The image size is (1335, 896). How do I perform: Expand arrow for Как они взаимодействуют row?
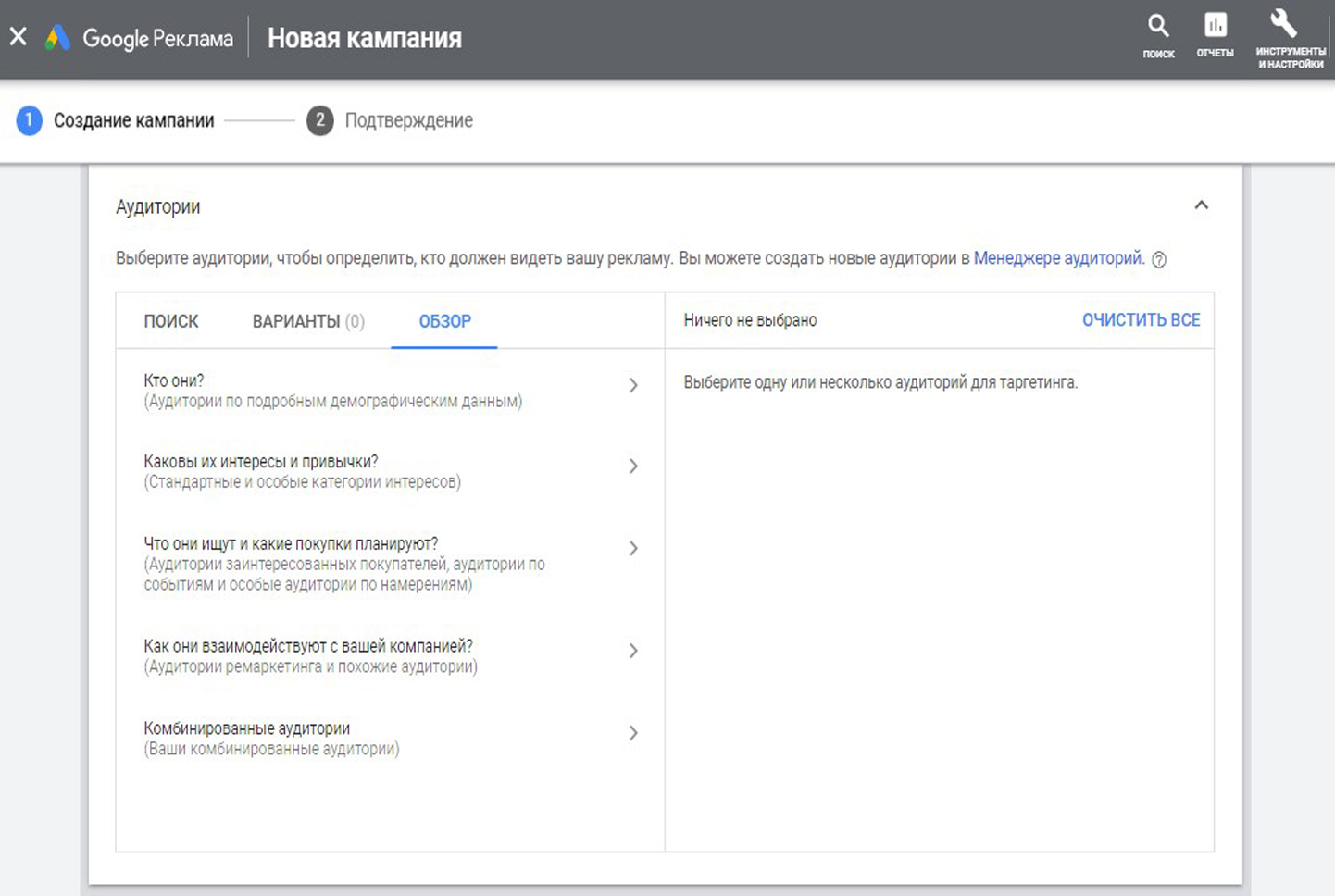tap(633, 651)
